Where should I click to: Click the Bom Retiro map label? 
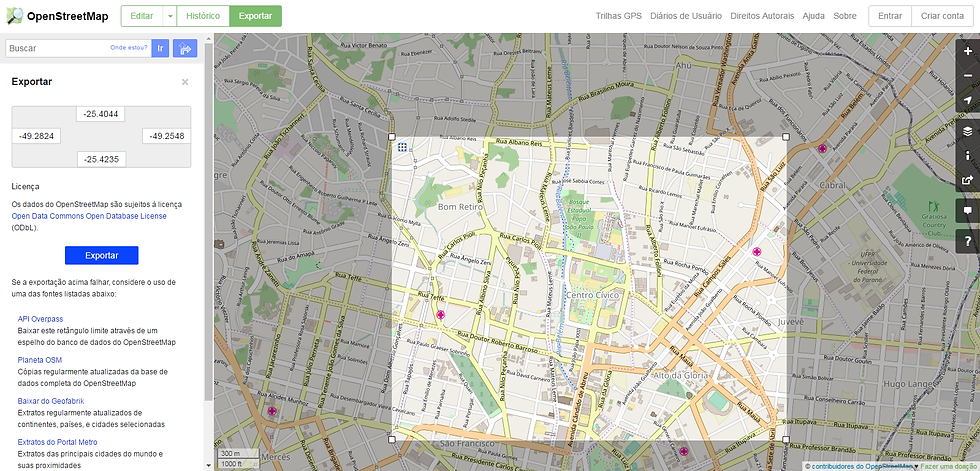459,206
